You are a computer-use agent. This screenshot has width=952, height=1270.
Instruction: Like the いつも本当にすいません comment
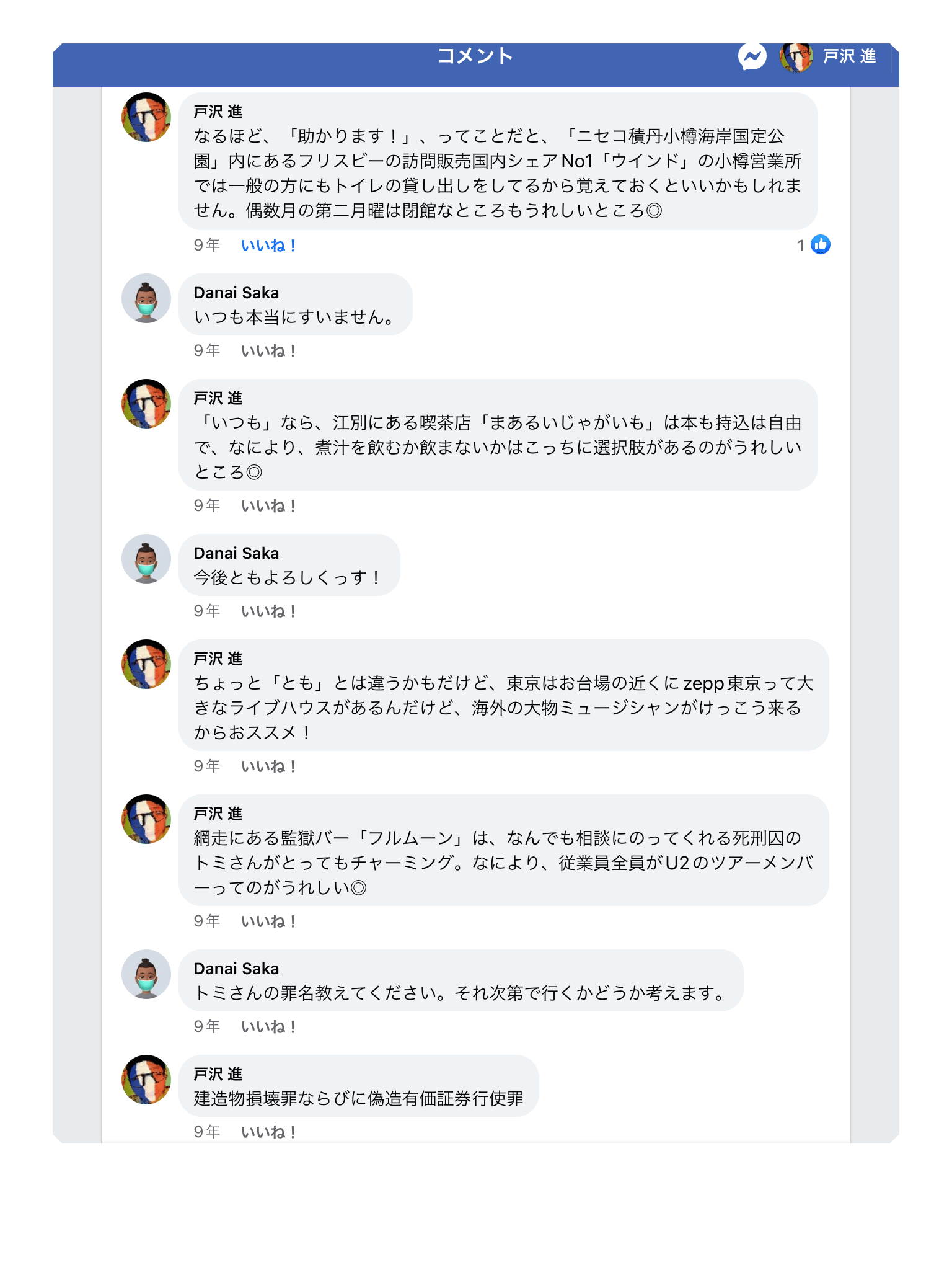[268, 351]
